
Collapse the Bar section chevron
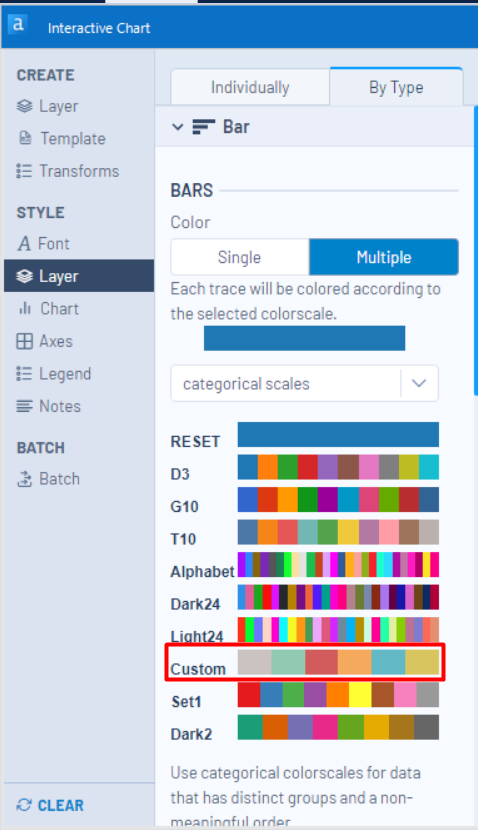click(178, 127)
